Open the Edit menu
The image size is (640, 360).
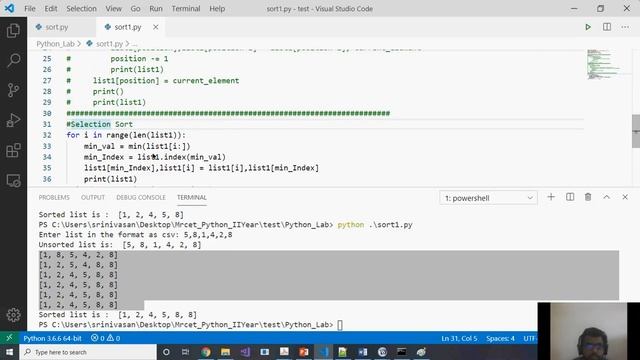pos(51,9)
